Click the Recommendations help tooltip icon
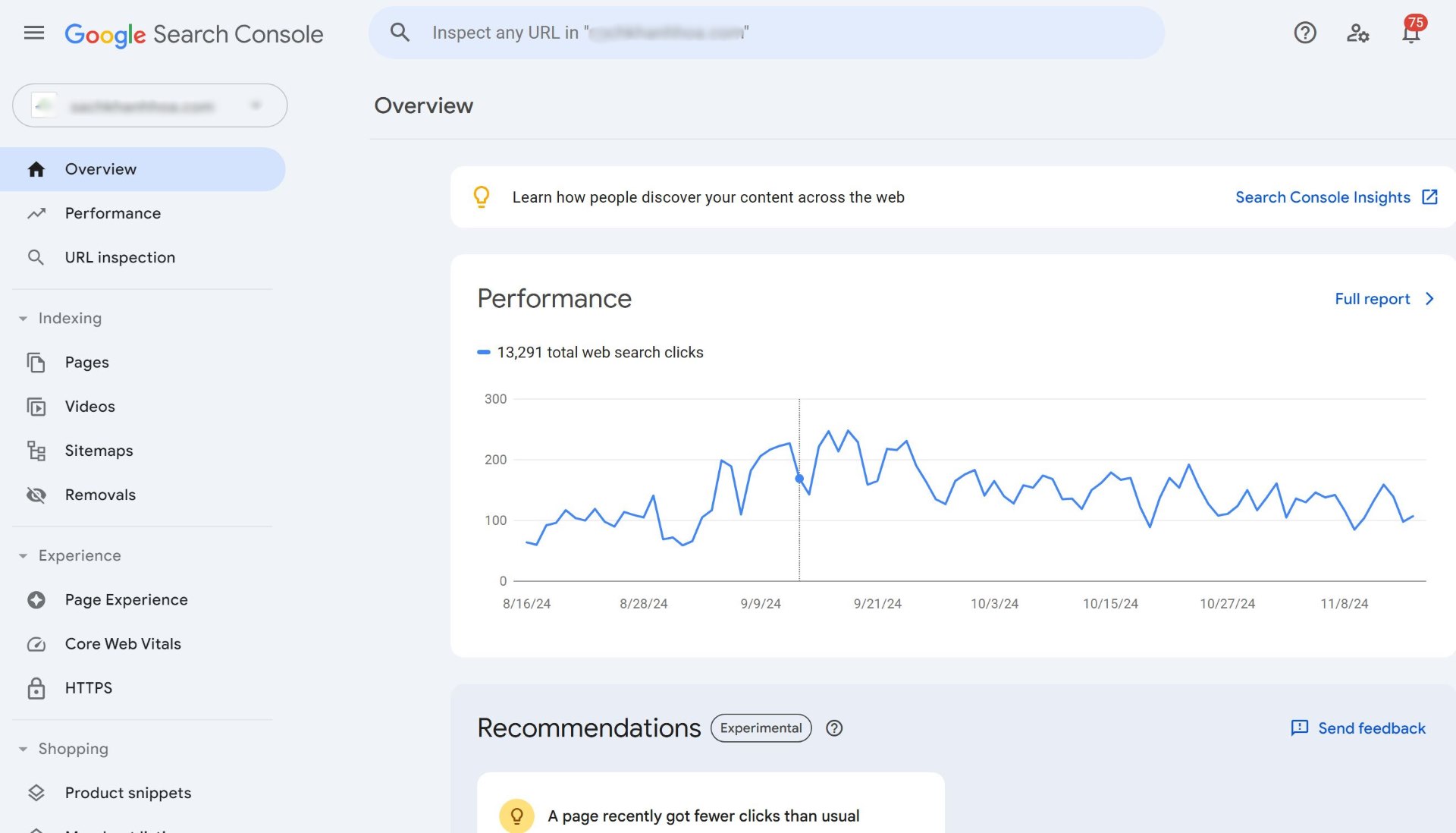1456x833 pixels. 833,728
